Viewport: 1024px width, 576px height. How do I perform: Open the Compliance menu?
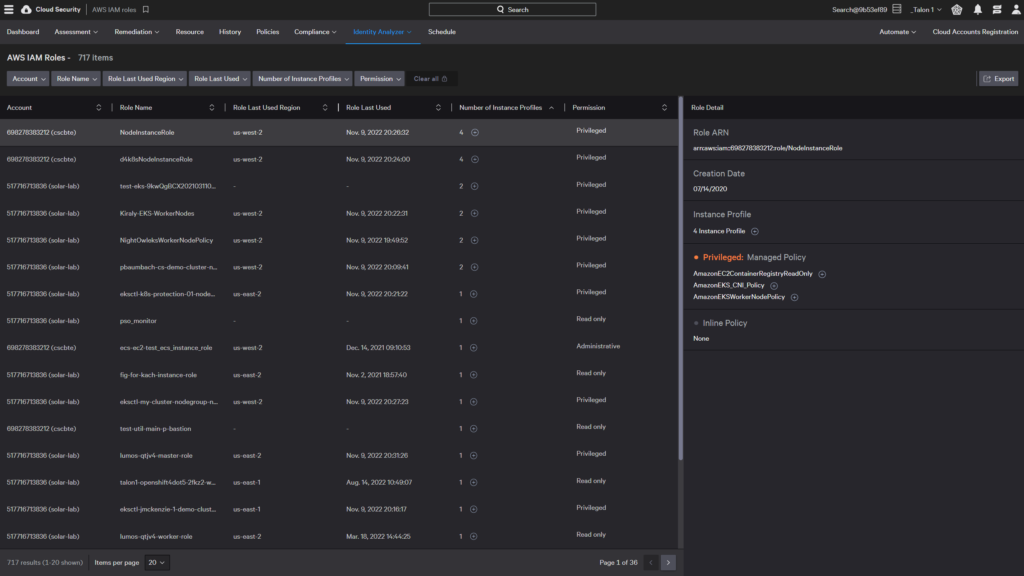315,32
